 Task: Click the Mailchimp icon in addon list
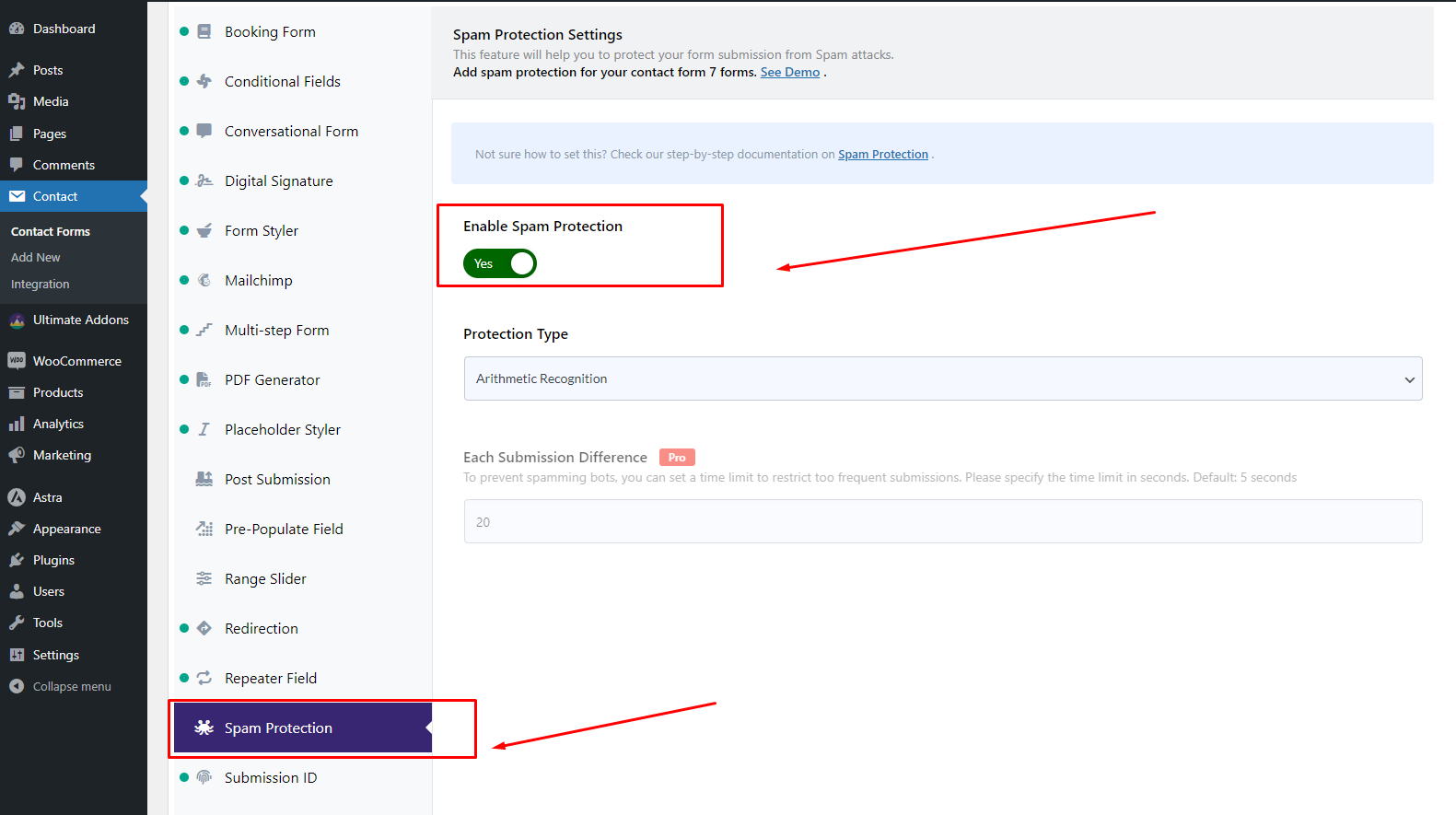pyautogui.click(x=204, y=280)
